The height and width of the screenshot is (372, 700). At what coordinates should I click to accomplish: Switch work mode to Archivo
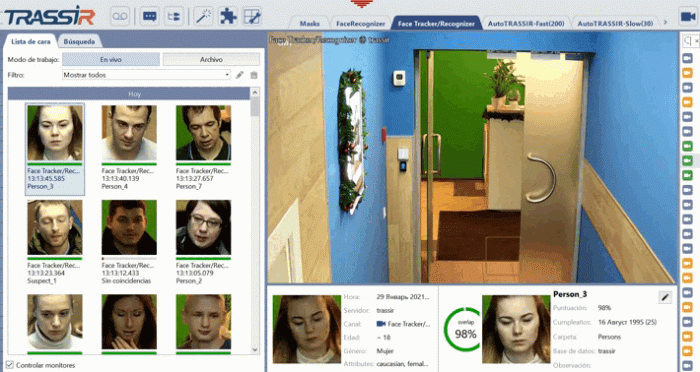[211, 59]
